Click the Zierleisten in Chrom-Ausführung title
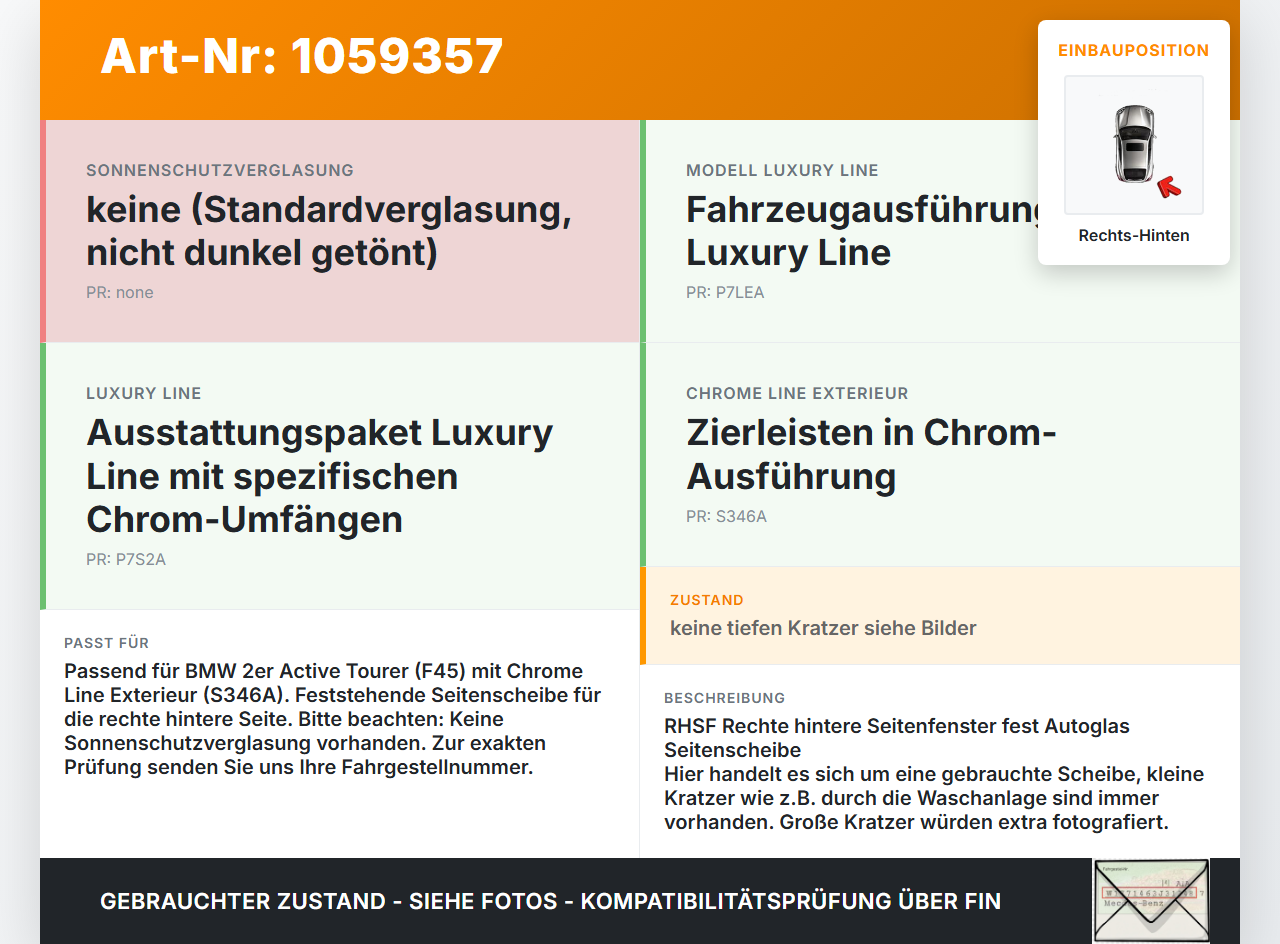Viewport: 1280px width, 944px height. pyautogui.click(x=871, y=454)
